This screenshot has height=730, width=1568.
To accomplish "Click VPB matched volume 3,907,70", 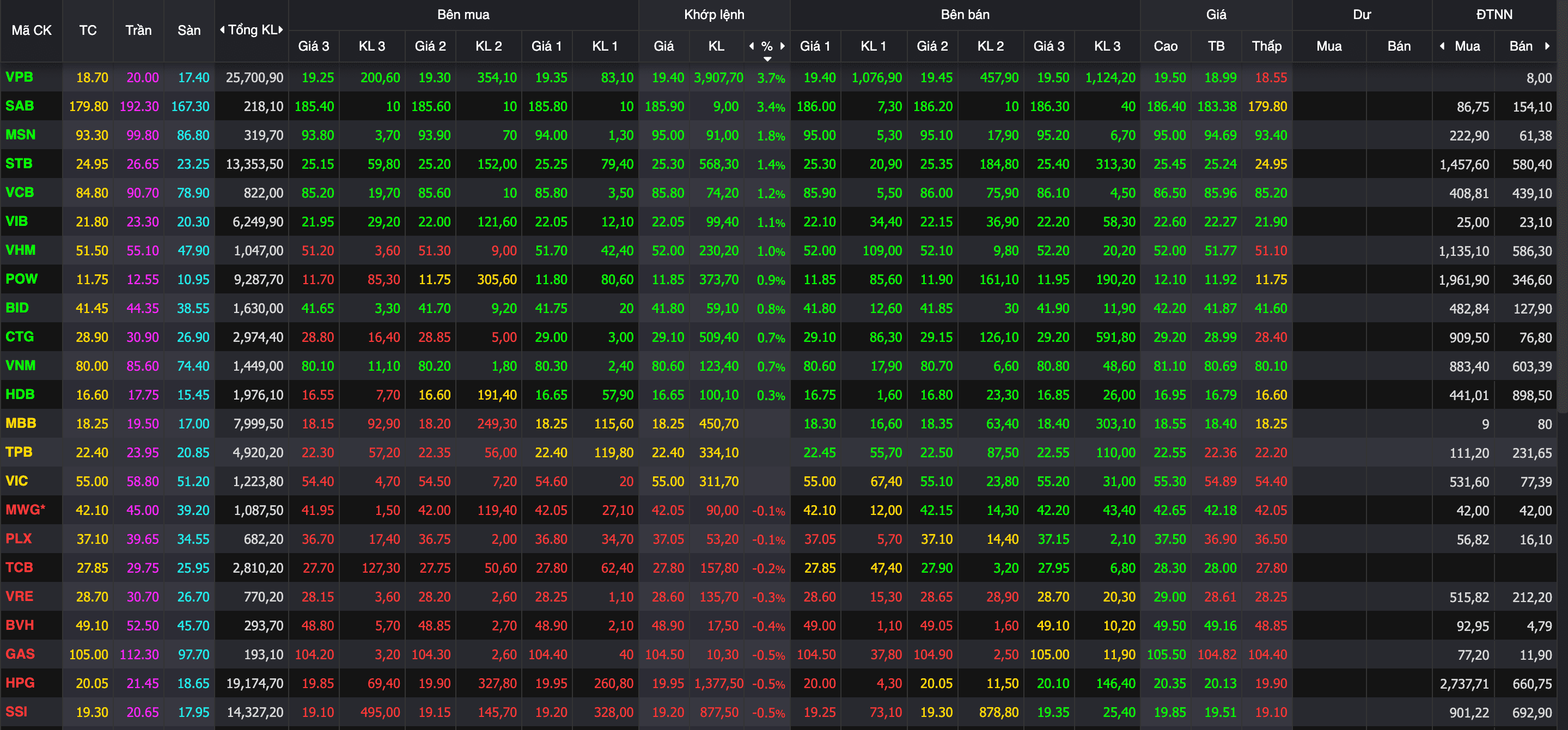I will [x=718, y=78].
